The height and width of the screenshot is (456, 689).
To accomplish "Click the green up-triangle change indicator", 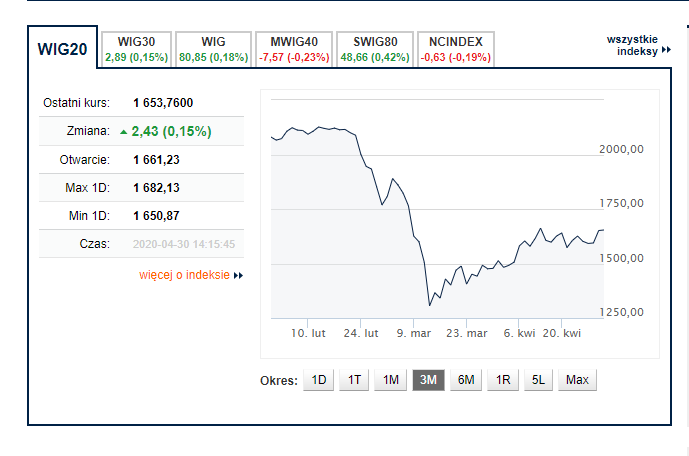I will (x=123, y=132).
